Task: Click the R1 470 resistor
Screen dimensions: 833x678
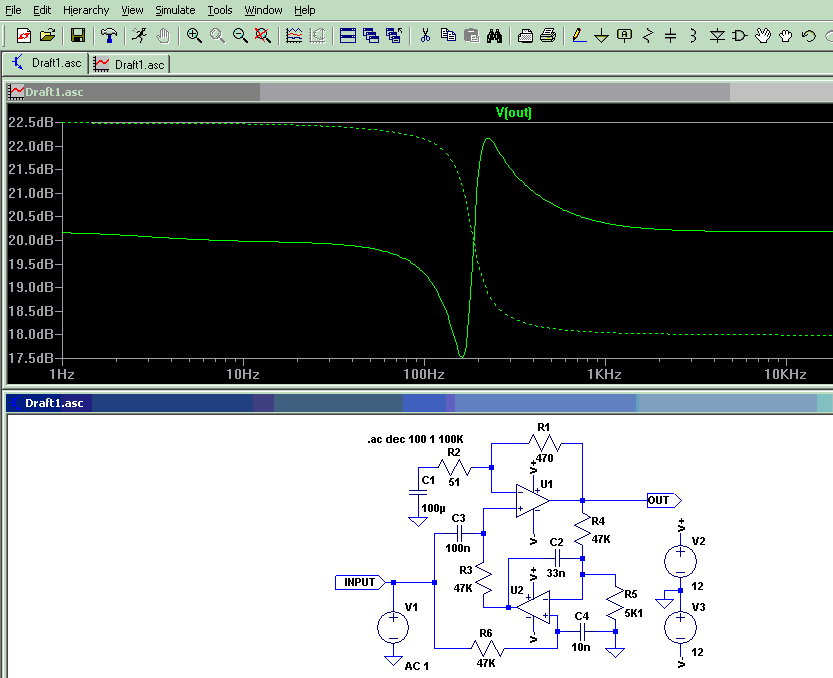Action: [543, 443]
